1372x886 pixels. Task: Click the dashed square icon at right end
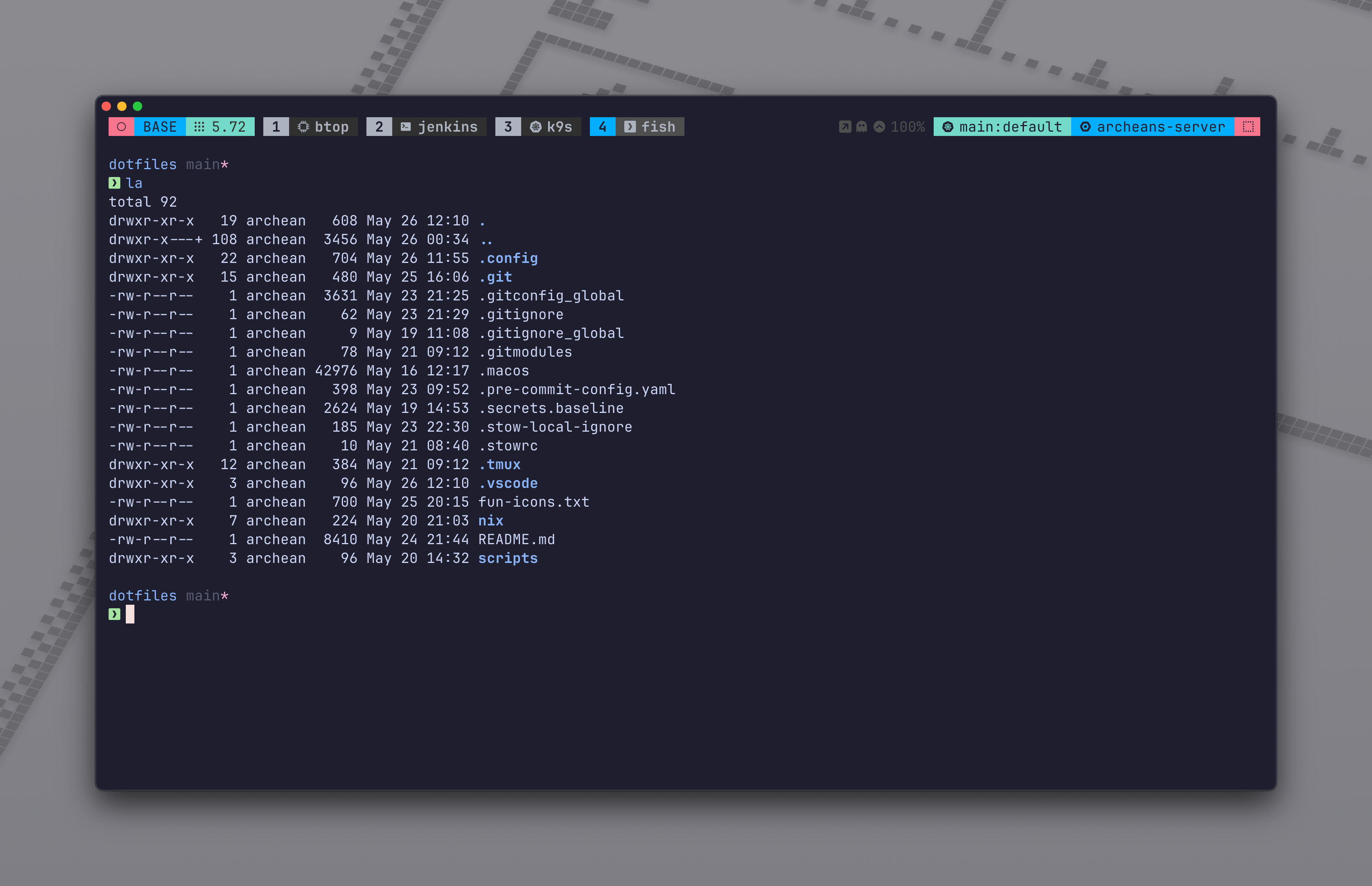coord(1248,127)
